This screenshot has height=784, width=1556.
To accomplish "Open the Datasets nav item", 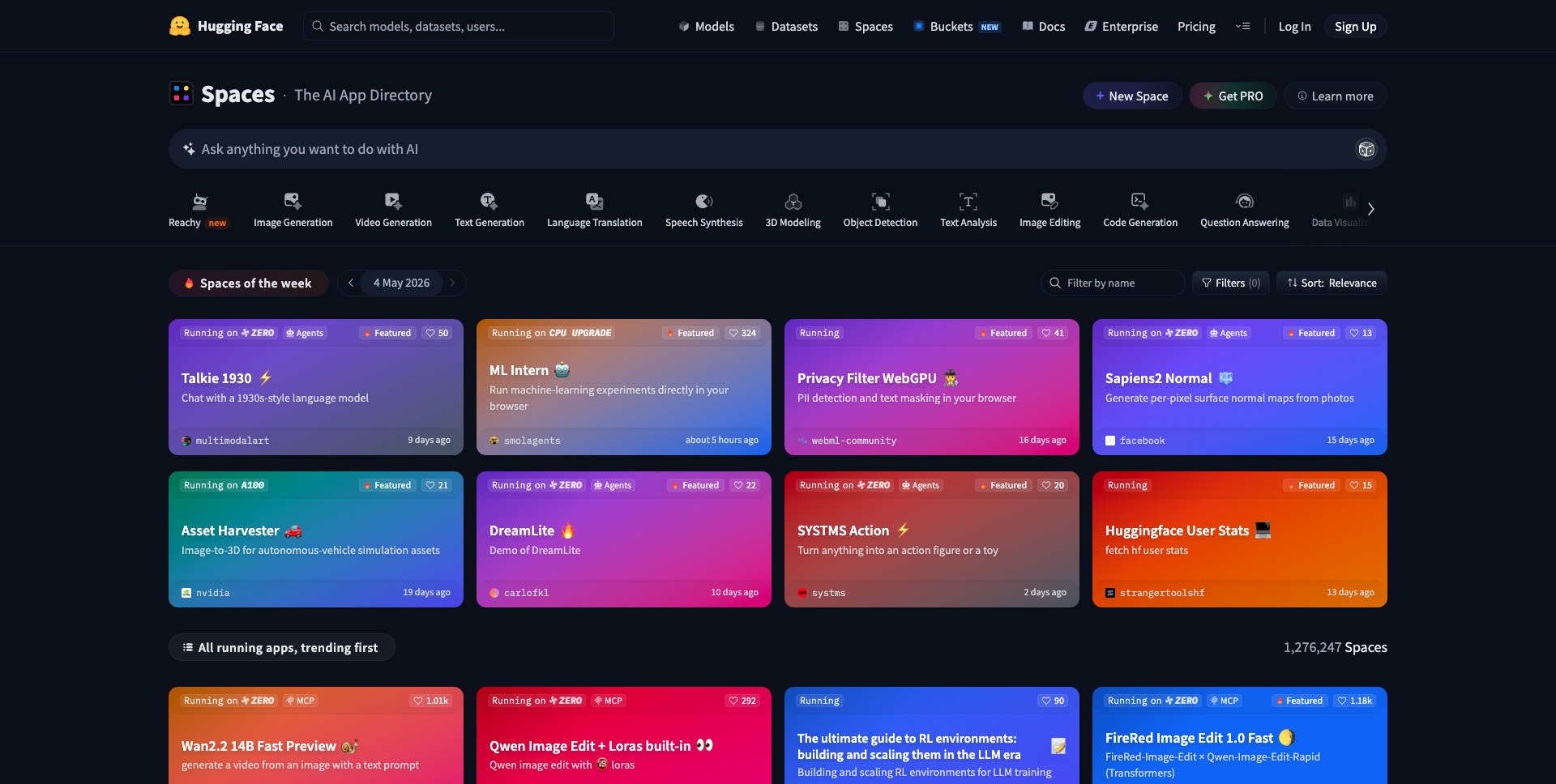I will (x=786, y=26).
